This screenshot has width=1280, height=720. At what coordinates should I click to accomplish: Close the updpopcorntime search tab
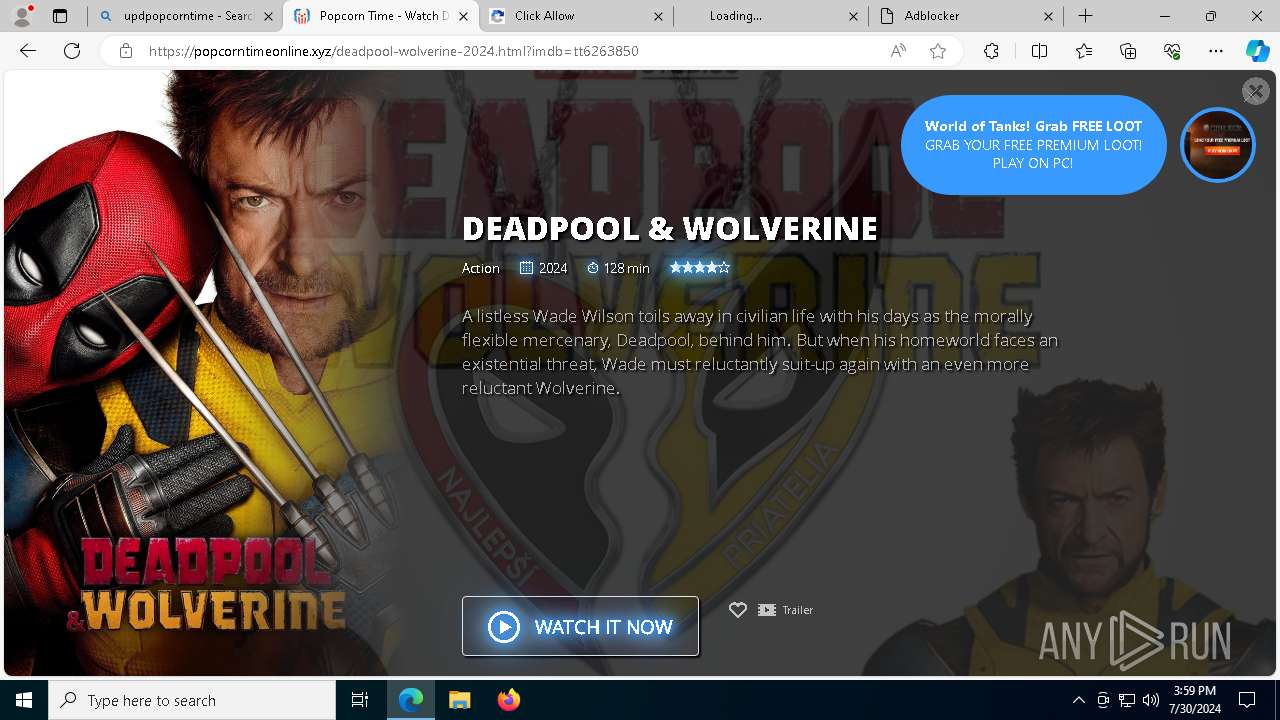pos(268,16)
